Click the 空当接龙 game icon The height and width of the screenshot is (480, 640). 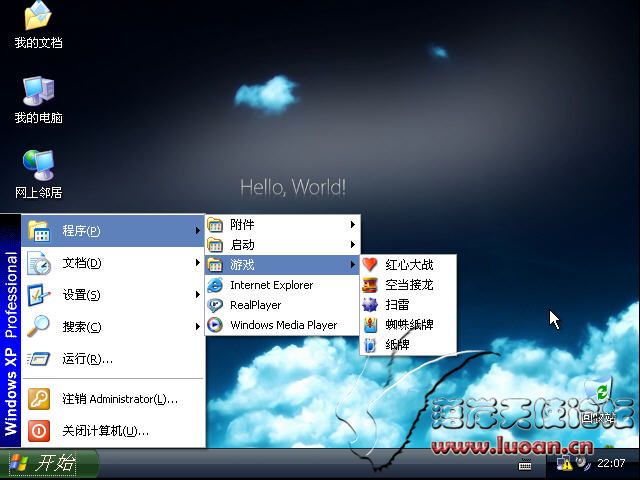370,285
